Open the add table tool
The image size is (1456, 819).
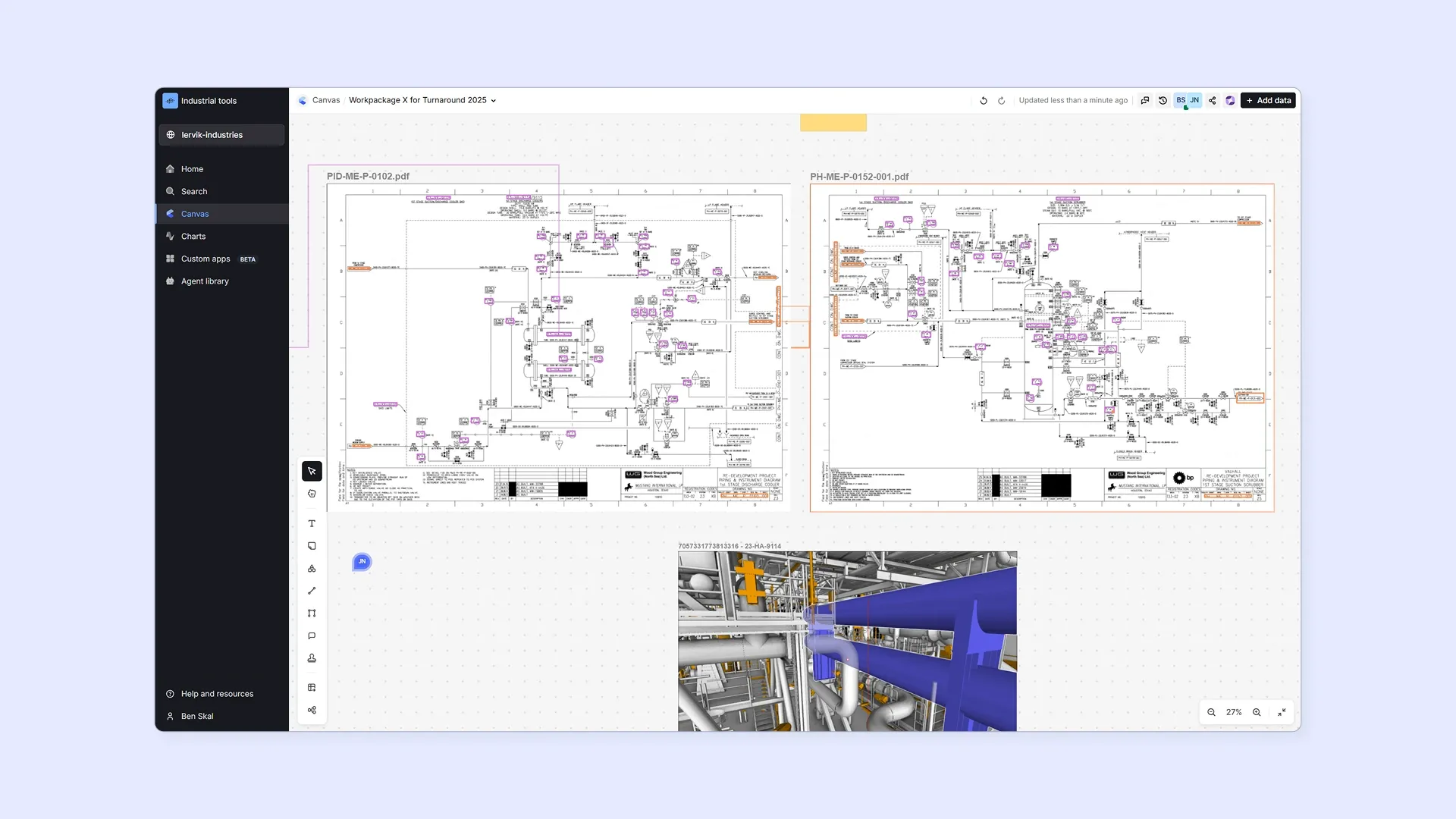point(312,688)
